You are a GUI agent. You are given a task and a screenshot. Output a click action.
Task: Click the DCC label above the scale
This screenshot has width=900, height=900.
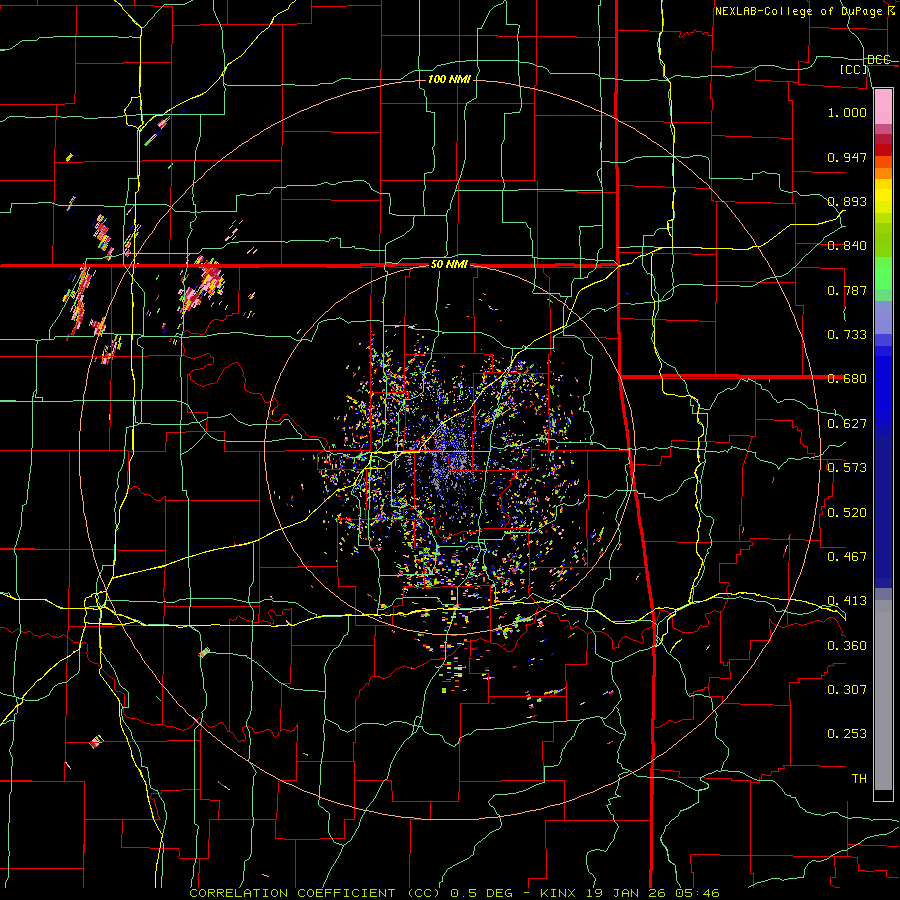click(x=878, y=60)
